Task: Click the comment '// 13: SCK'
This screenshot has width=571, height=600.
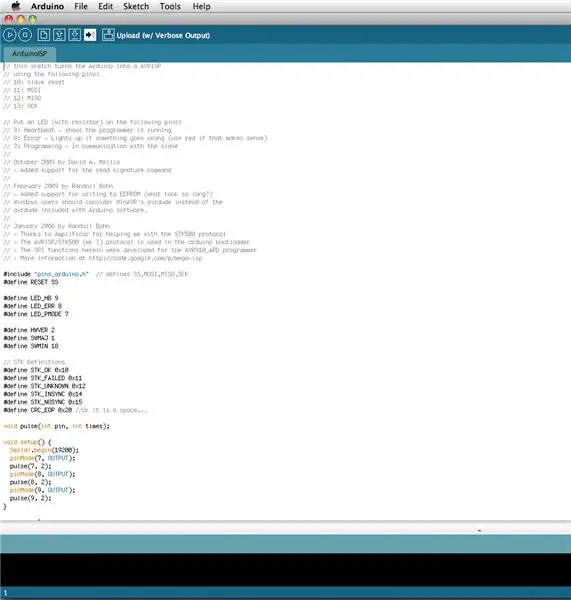Action: pos(21,106)
